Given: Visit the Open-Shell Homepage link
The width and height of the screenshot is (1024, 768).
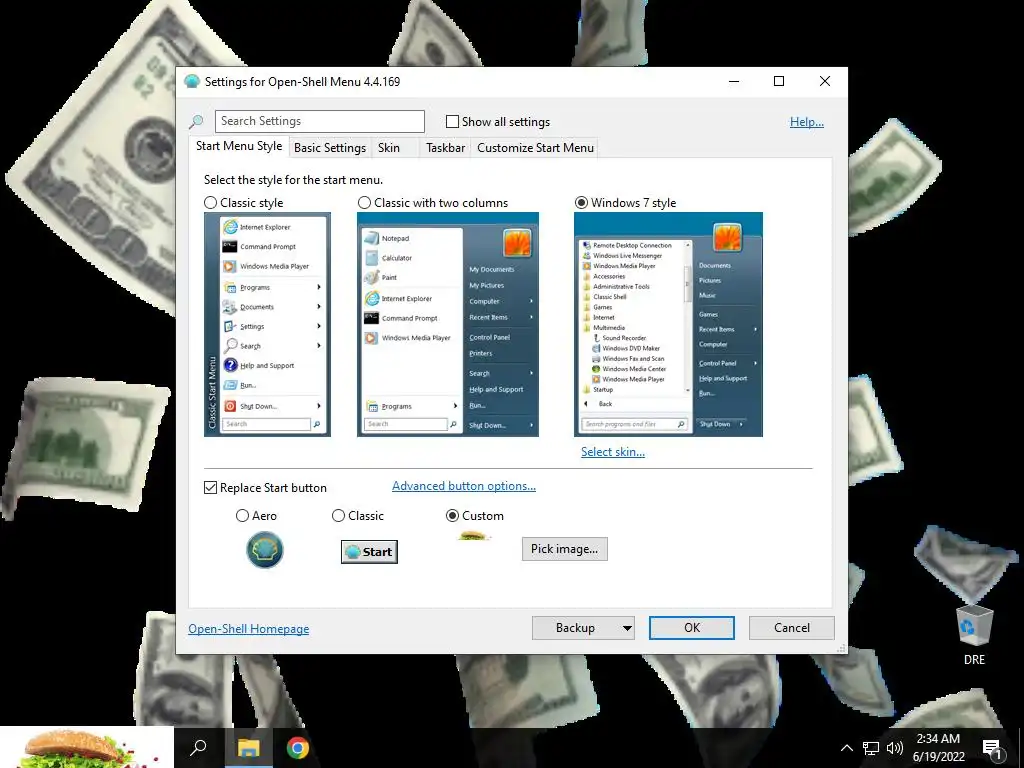Looking at the screenshot, I should click(249, 629).
